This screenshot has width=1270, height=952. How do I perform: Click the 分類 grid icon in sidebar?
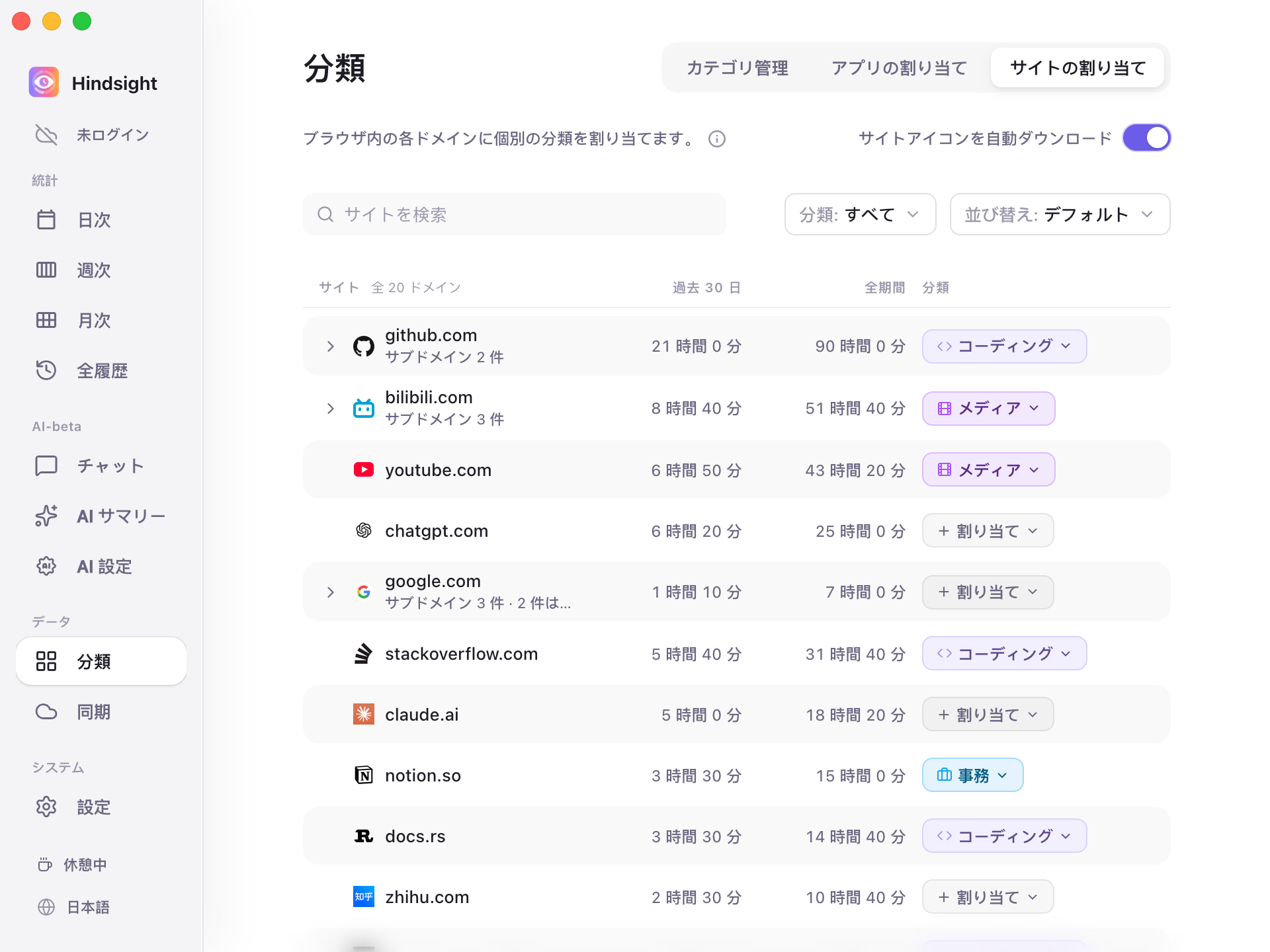pos(46,661)
